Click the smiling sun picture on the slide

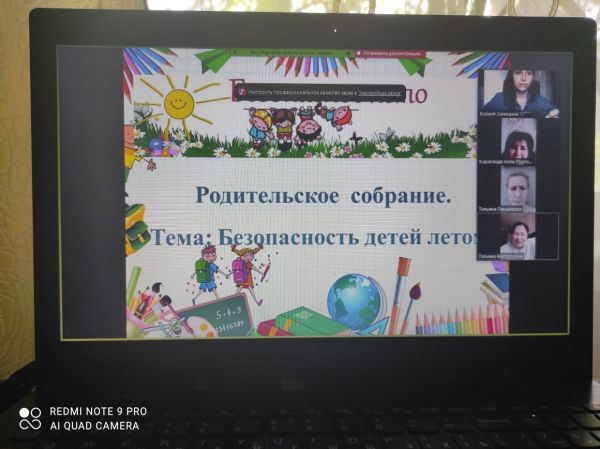coord(178,100)
